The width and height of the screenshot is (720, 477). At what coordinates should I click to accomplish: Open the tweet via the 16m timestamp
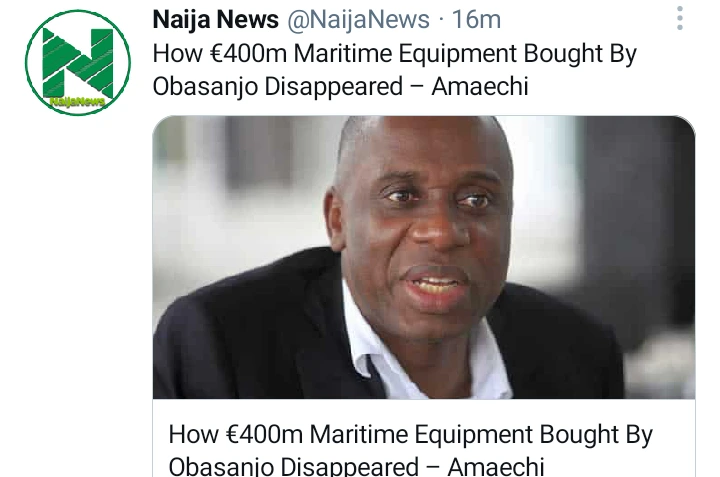476,20
